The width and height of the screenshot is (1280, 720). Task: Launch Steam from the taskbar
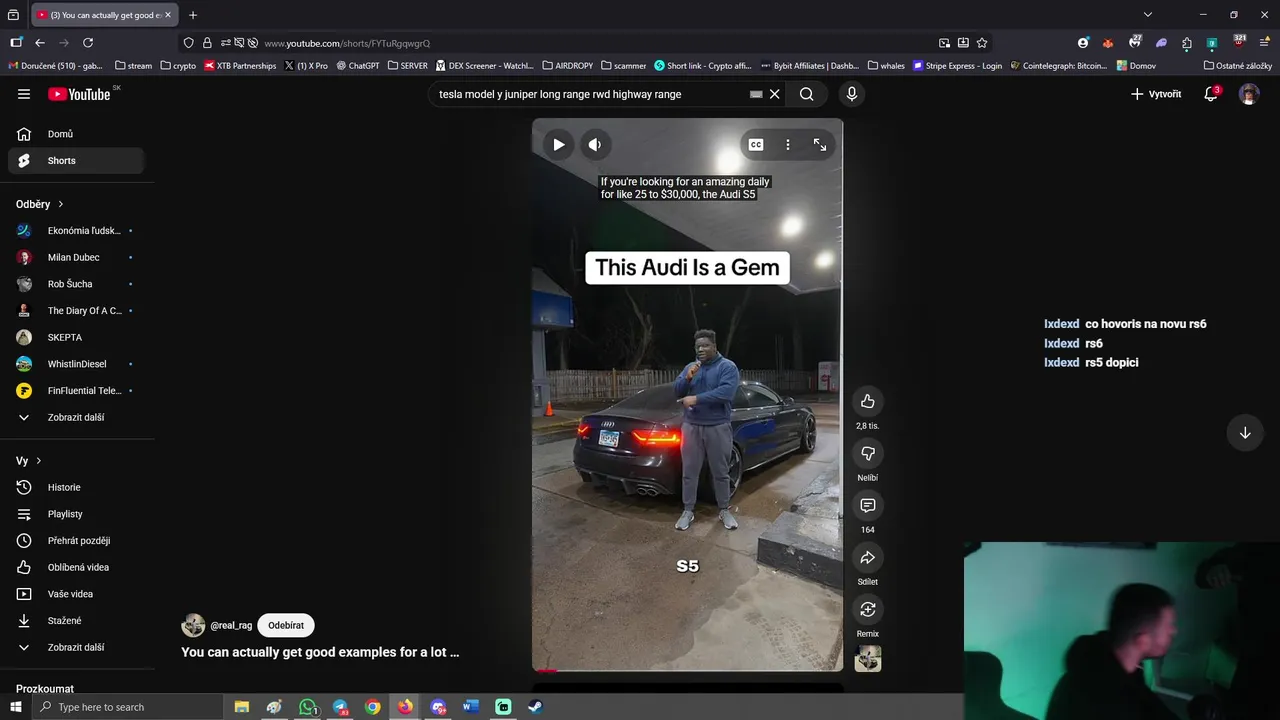535,707
